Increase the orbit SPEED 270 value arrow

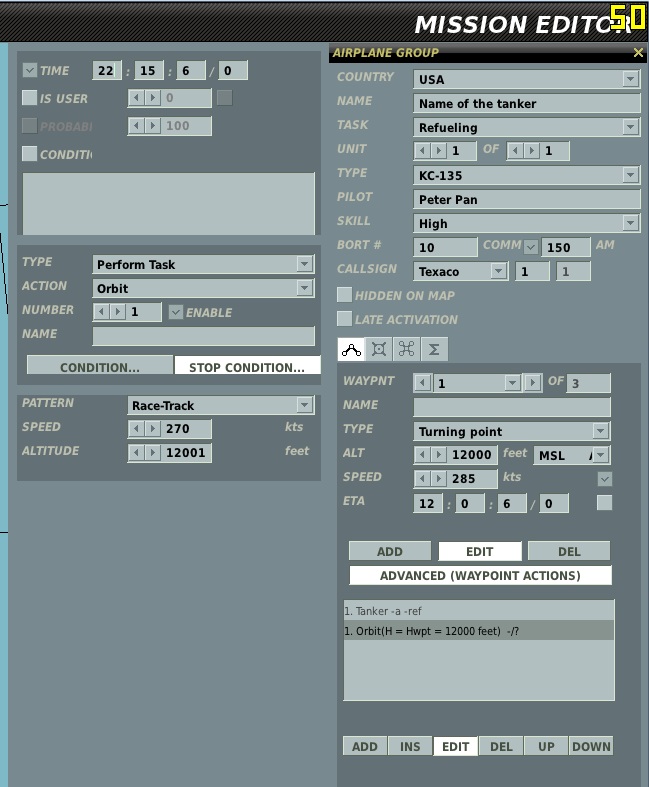pos(152,429)
